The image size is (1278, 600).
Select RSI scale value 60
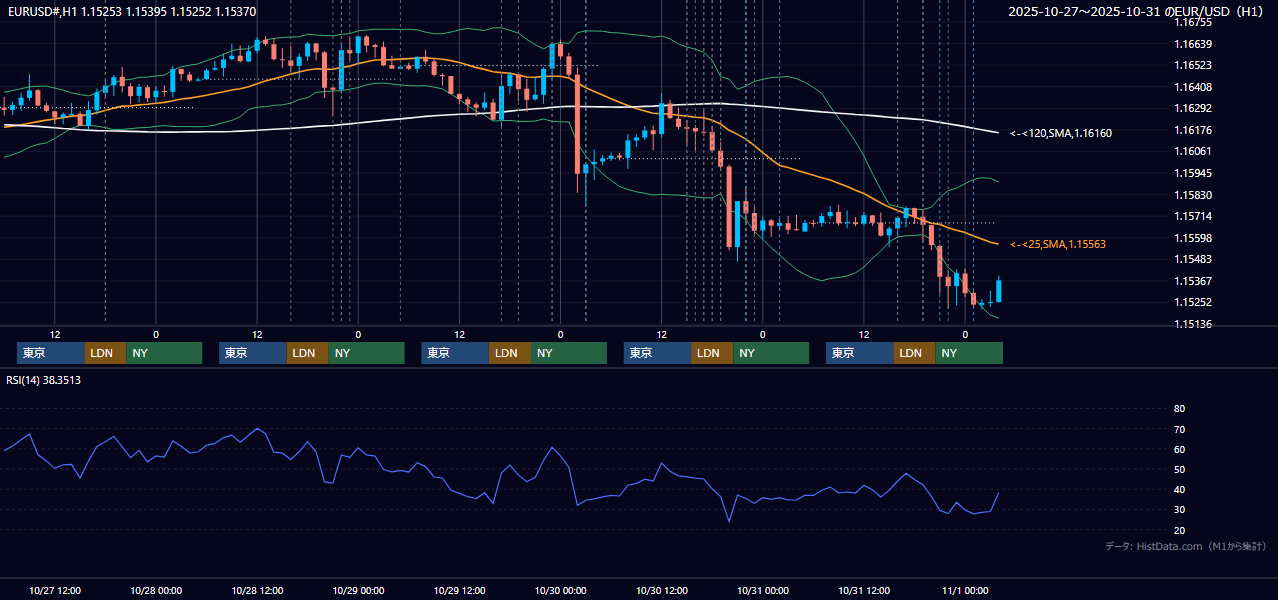[x=1179, y=449]
